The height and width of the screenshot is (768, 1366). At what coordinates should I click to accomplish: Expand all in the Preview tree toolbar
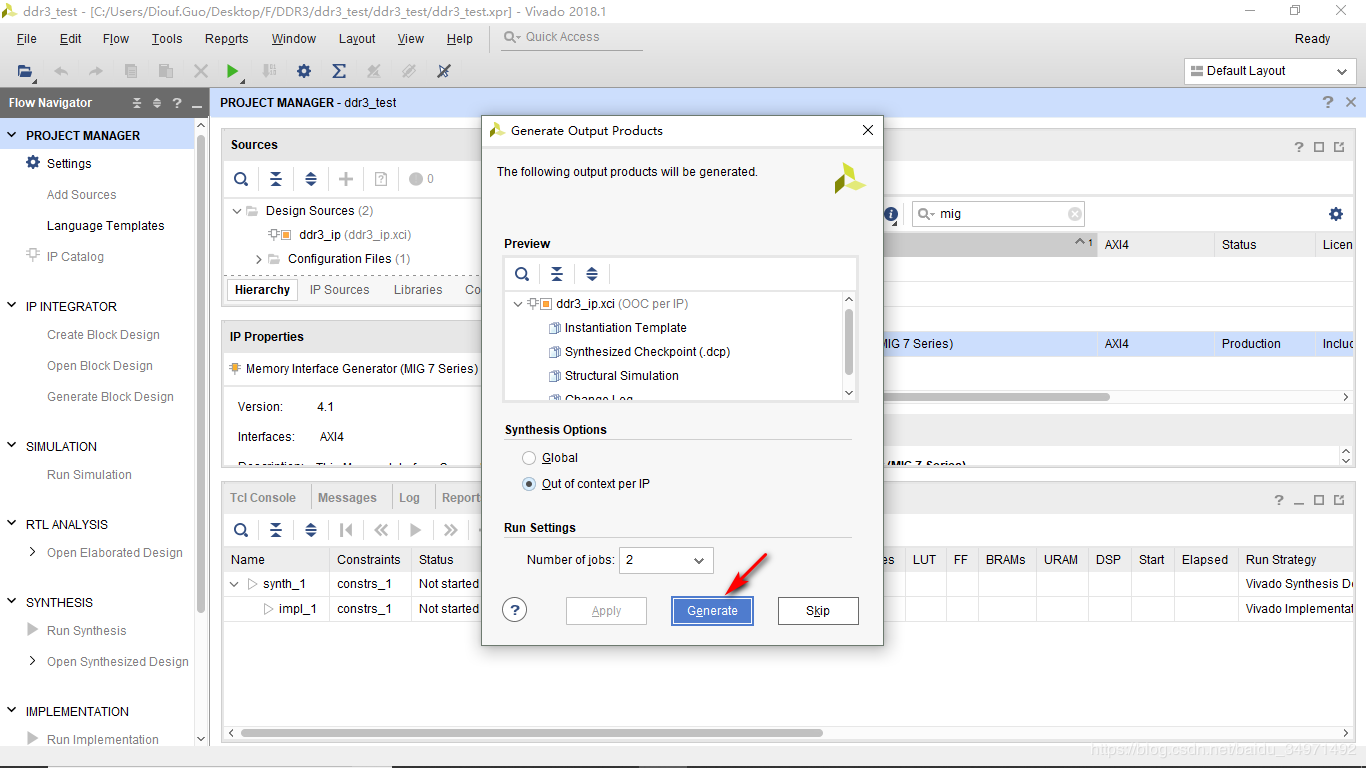tap(592, 274)
